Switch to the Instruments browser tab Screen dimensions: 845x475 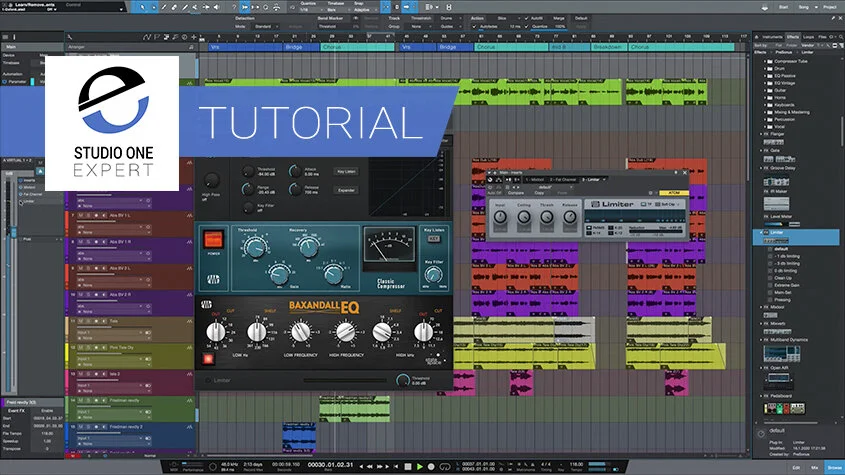pos(772,37)
